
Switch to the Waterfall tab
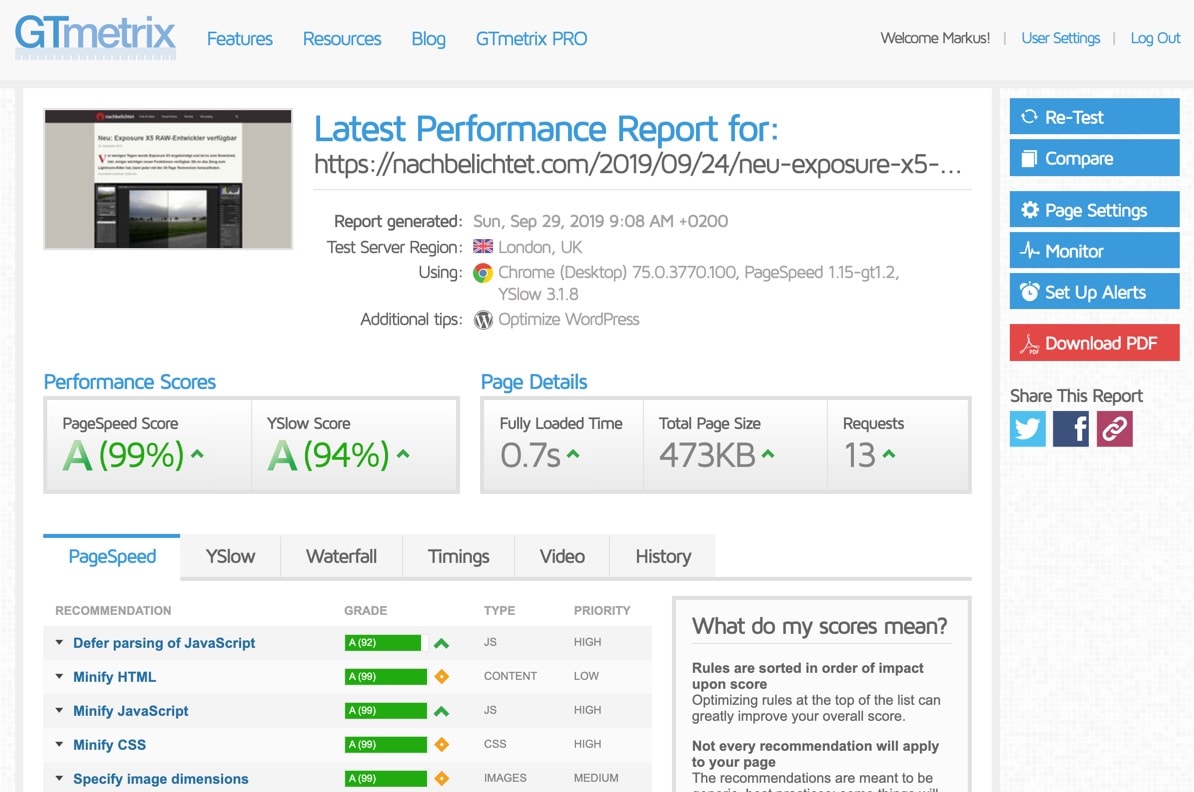pos(341,557)
